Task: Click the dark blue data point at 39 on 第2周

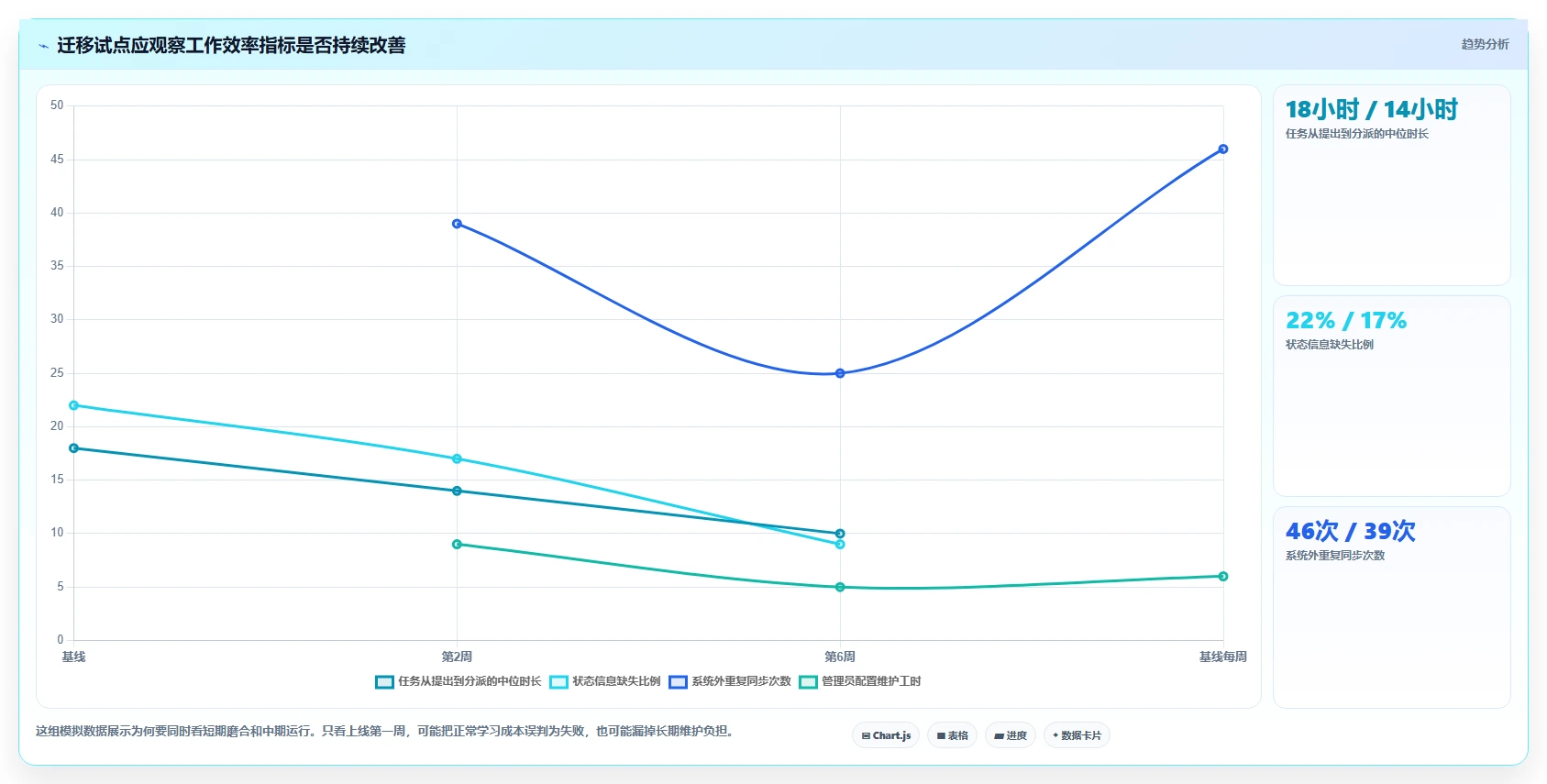Action: pyautogui.click(x=457, y=224)
